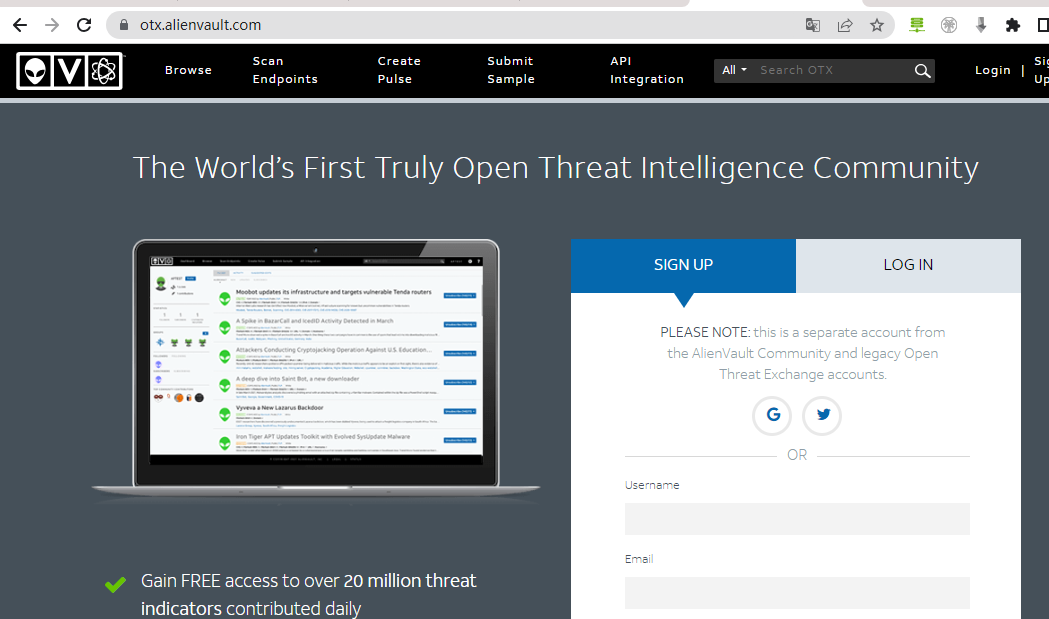Viewport: 1049px width, 619px height.
Task: Open the grey round globe extension
Action: coord(949,25)
